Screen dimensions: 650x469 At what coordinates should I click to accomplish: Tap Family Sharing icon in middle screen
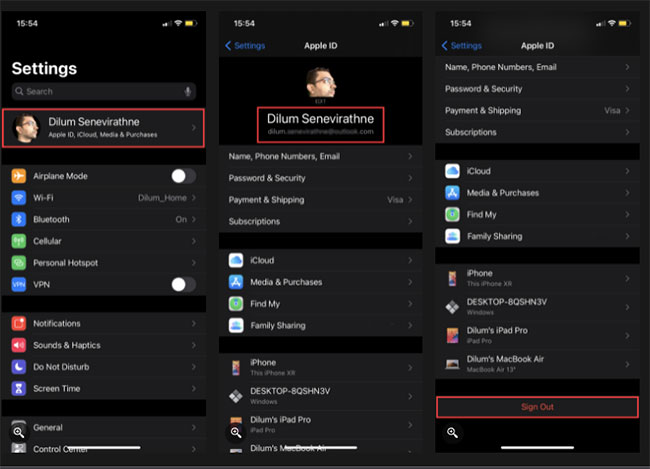[236, 326]
